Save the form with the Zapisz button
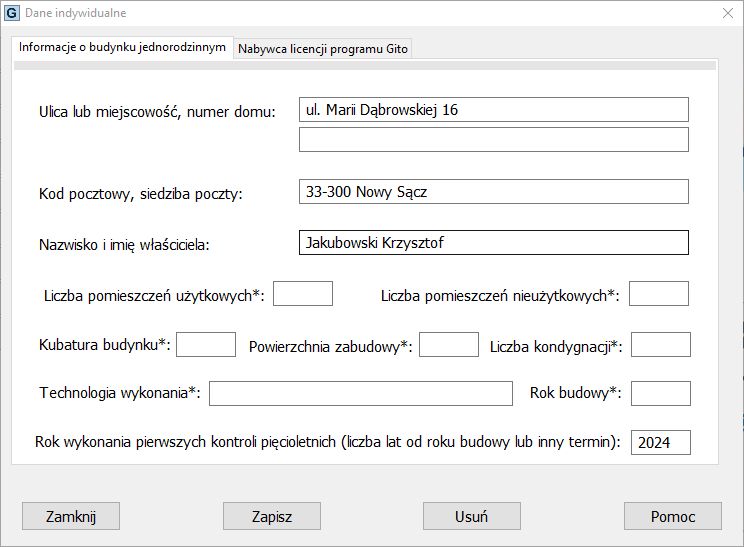The height and width of the screenshot is (547, 744). (272, 516)
